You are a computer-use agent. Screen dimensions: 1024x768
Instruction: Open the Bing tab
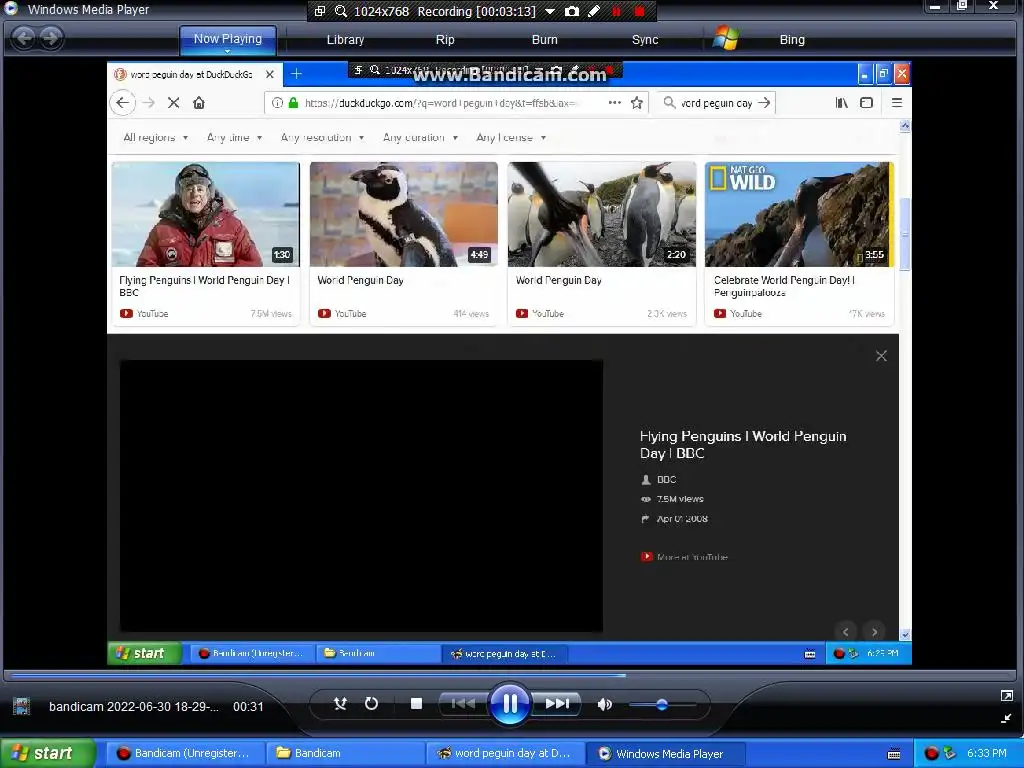tap(792, 40)
